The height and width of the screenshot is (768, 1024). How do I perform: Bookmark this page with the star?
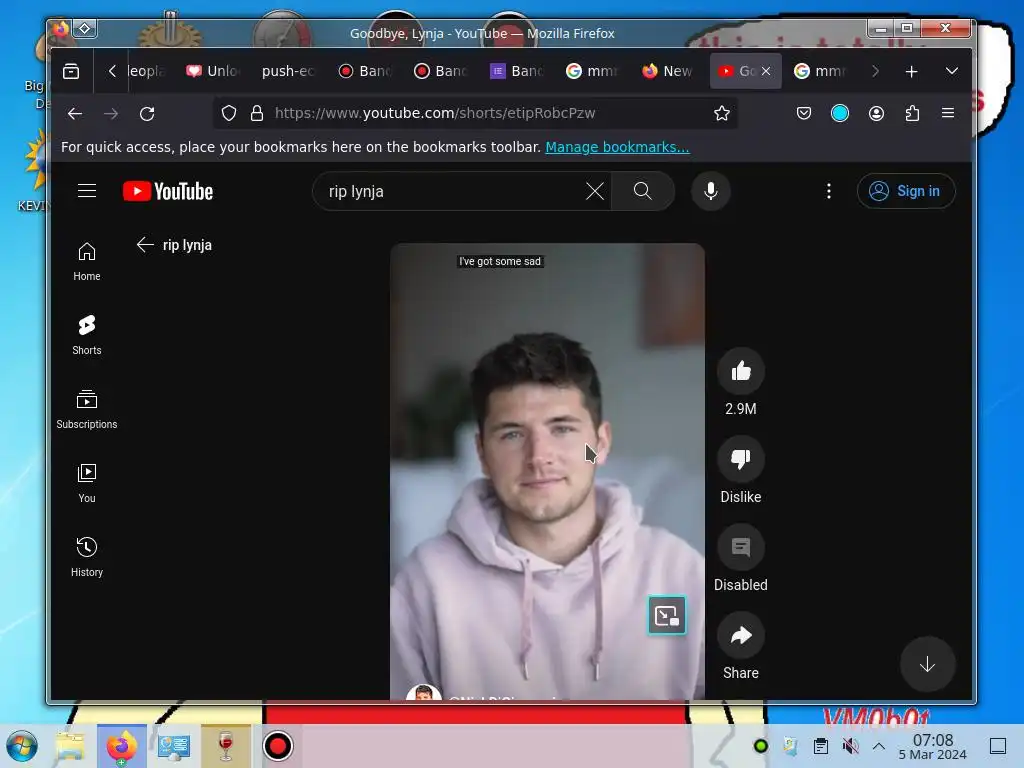tap(722, 113)
